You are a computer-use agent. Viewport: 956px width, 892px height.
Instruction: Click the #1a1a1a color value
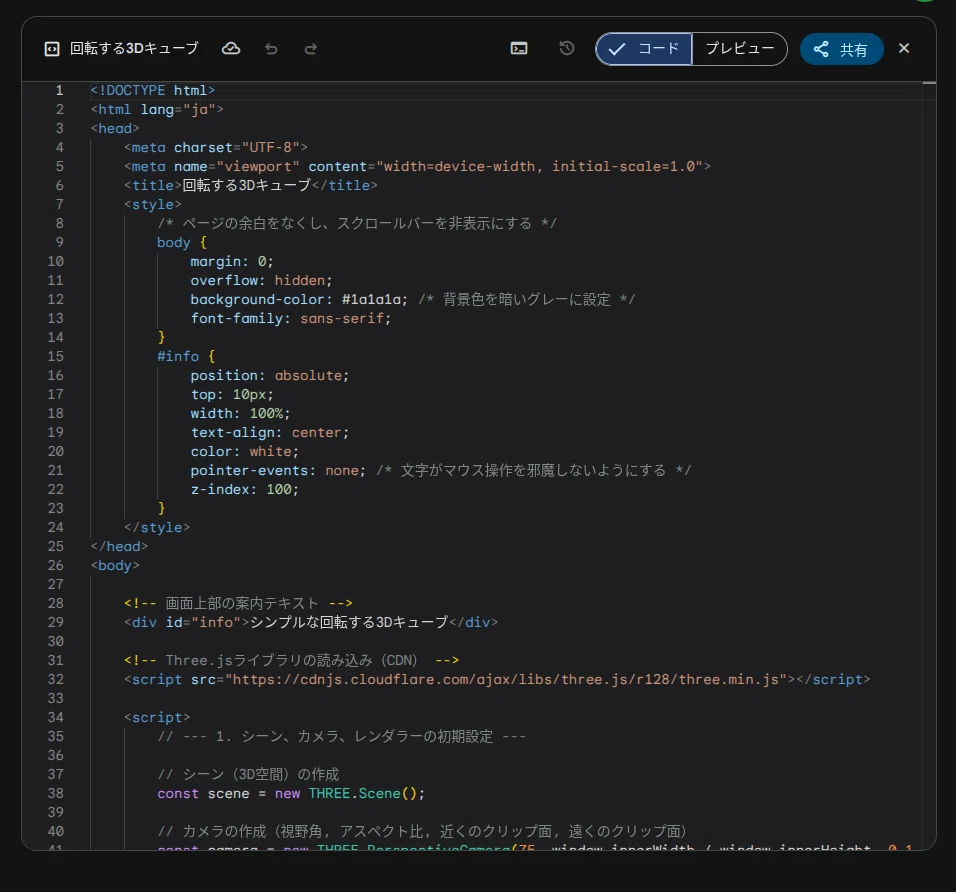click(372, 299)
